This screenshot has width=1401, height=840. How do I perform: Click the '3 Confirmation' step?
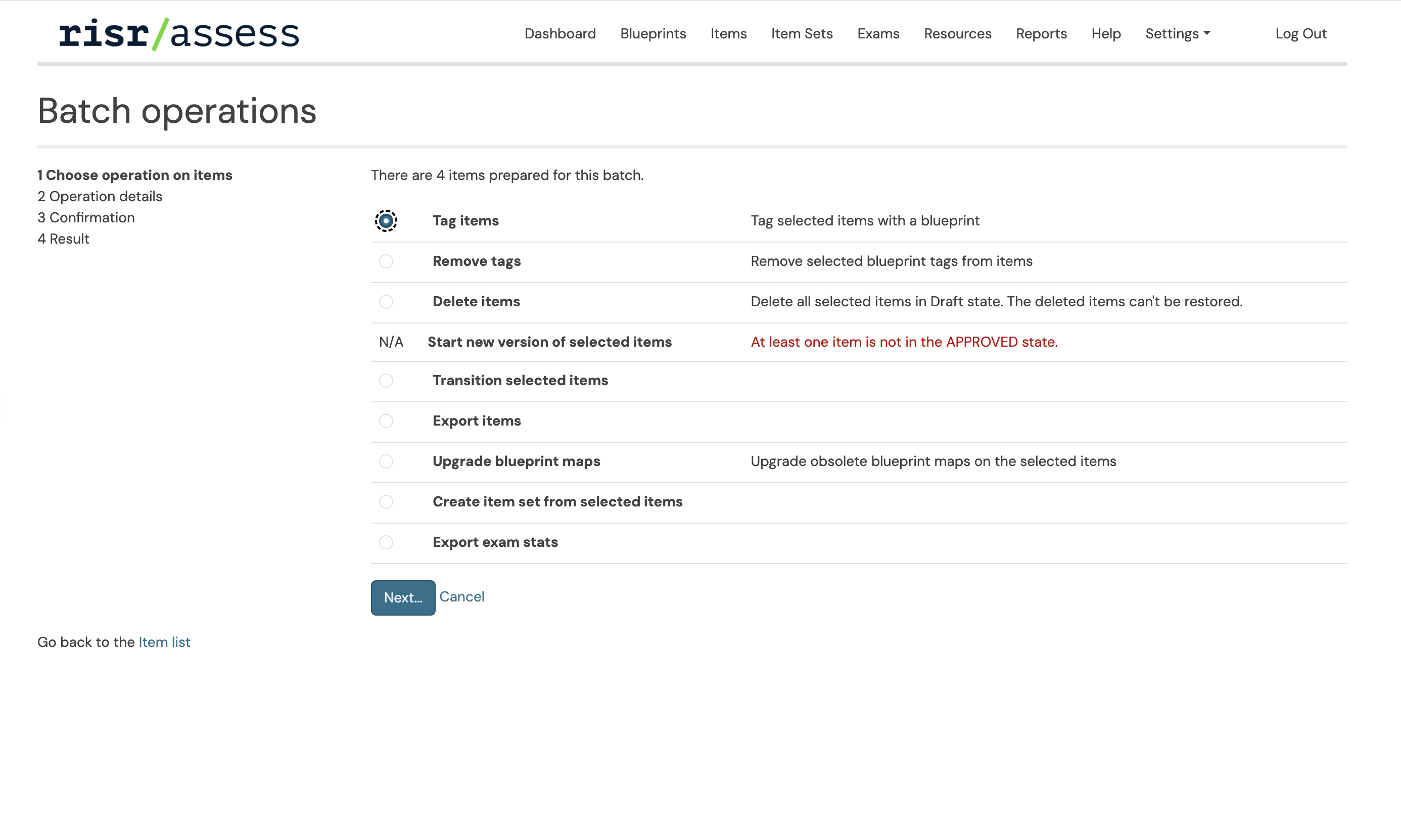(86, 218)
